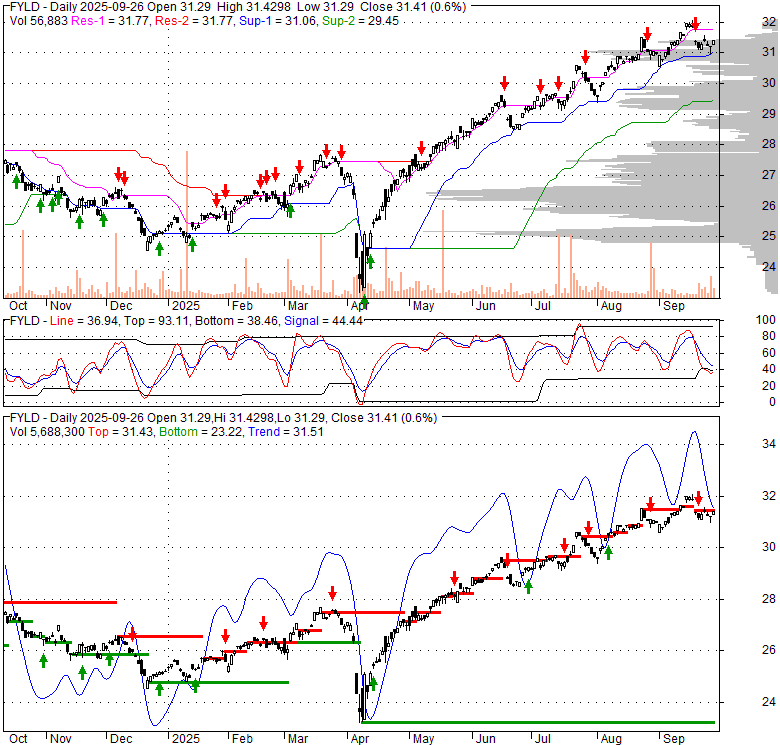Select the 'Signal = 44.44' oscillator label
The height and width of the screenshot is (745, 780).
pos(323,321)
